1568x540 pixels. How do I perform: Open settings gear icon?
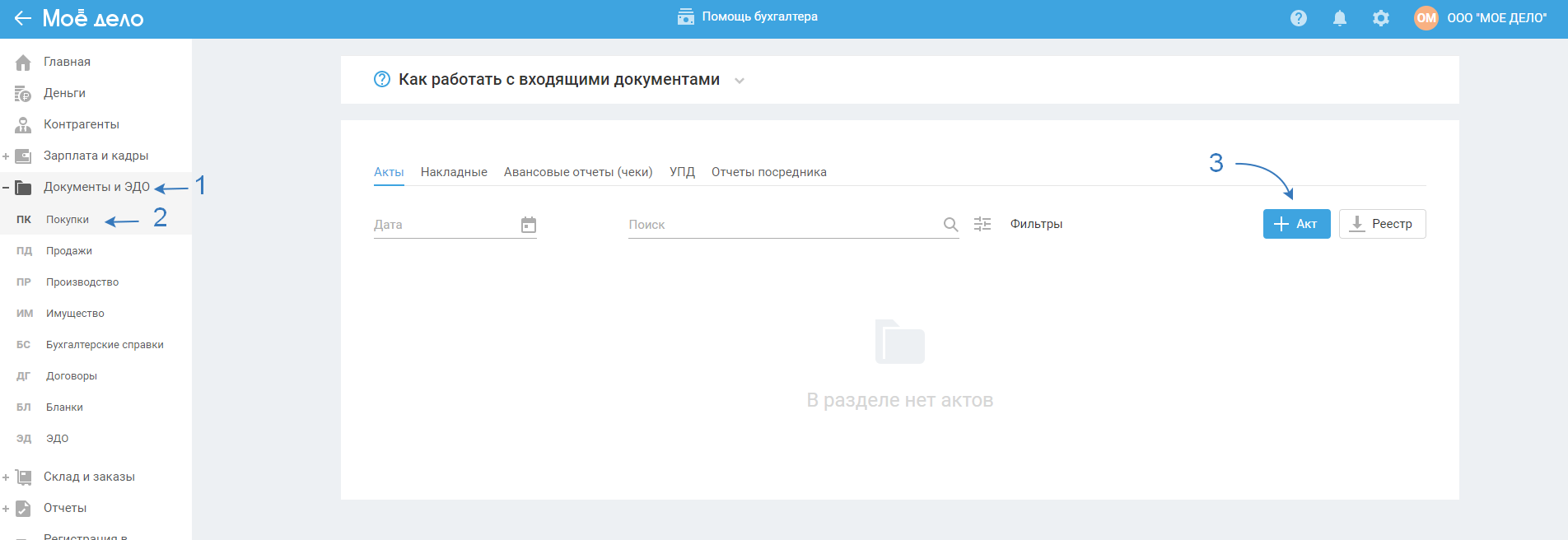coord(1381,18)
